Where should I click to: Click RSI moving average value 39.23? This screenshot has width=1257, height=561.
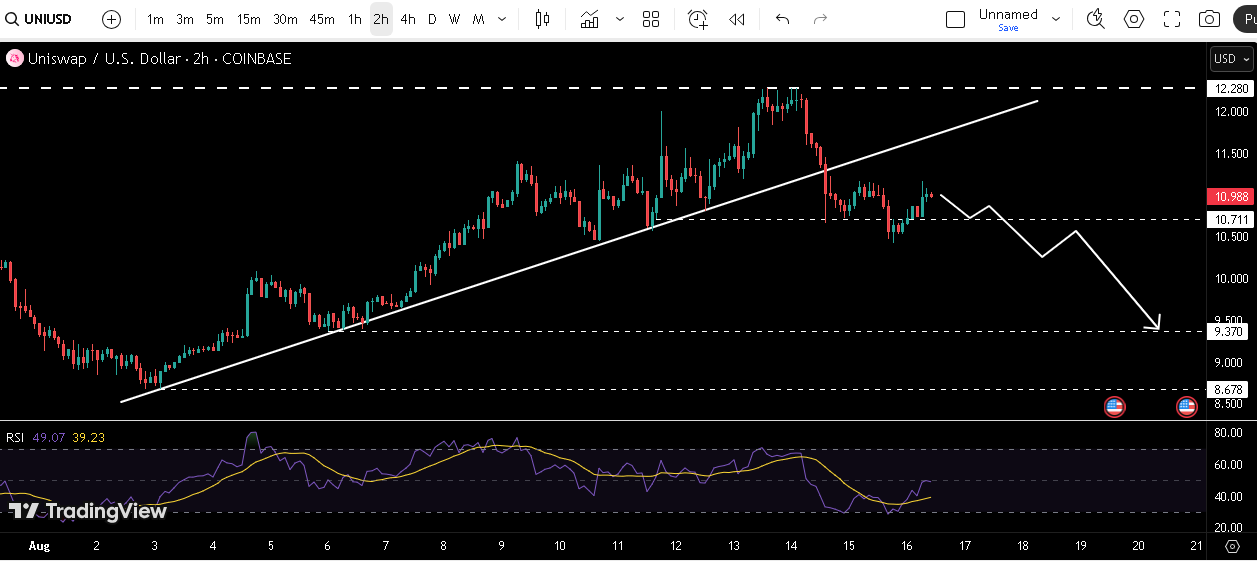tap(88, 437)
